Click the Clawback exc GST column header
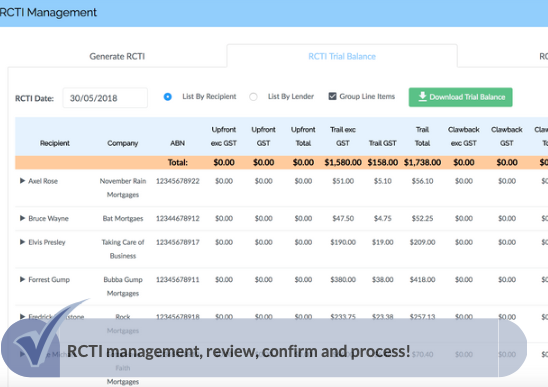Viewport: 548px width, 387px height. point(463,136)
